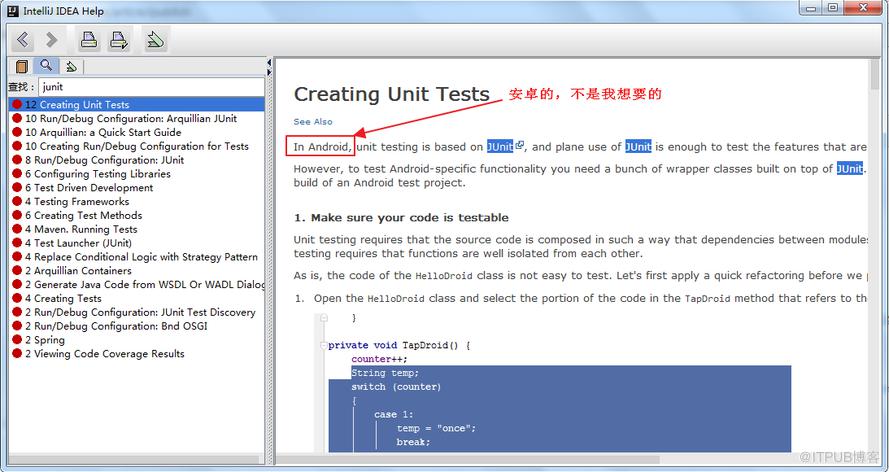Switch to the Search magnifier tab
Viewport: 889px width, 472px height.
click(x=46, y=66)
